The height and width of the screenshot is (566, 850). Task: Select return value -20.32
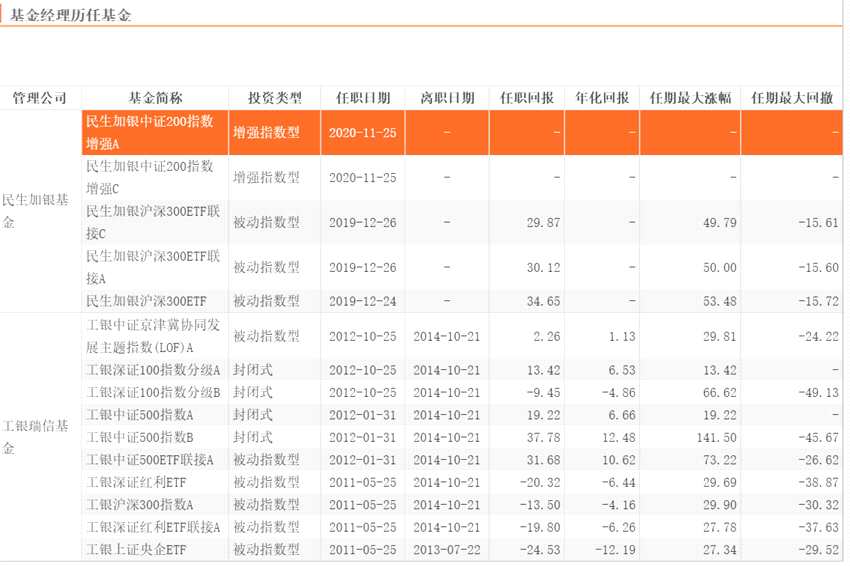click(540, 483)
